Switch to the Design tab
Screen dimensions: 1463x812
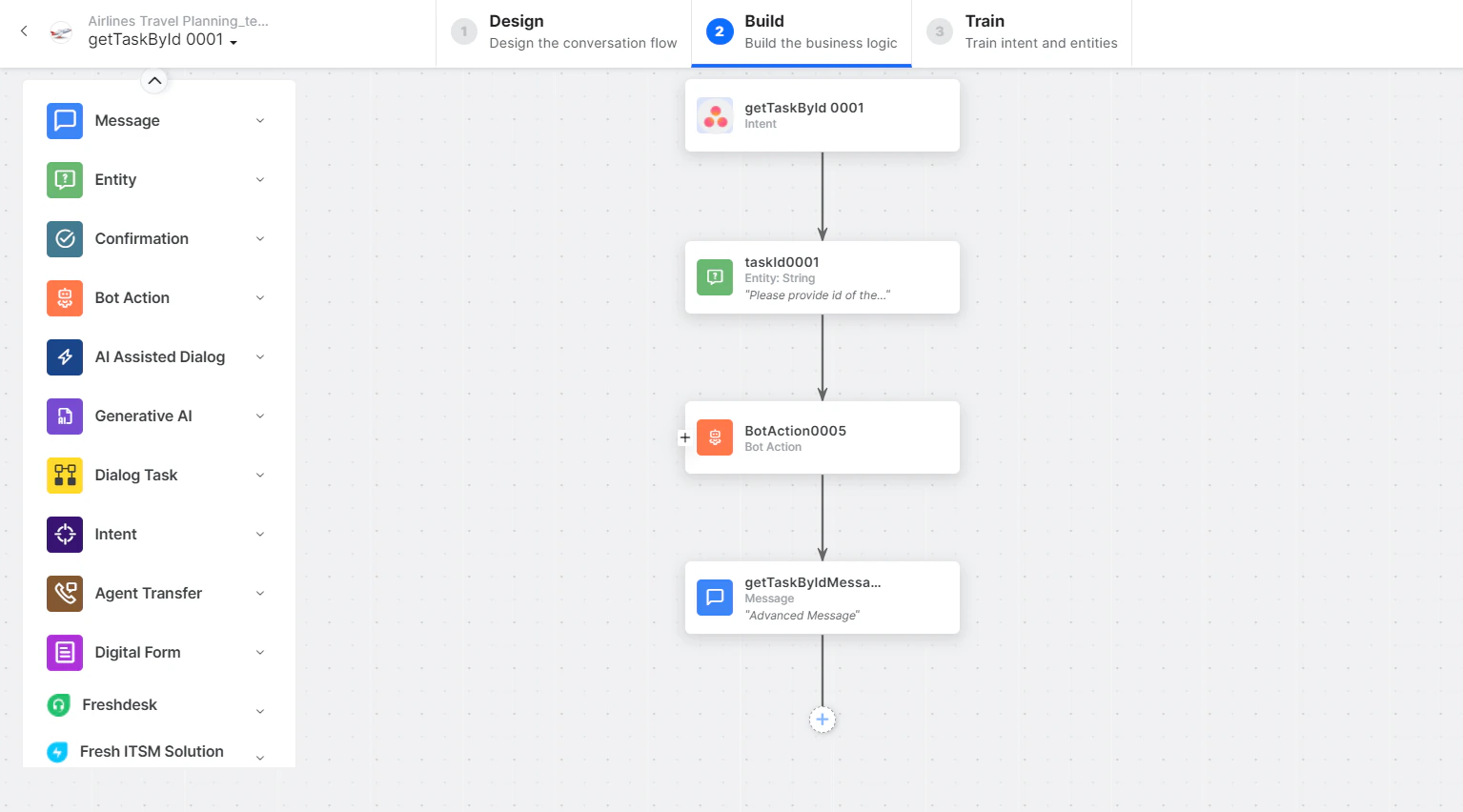tap(562, 31)
